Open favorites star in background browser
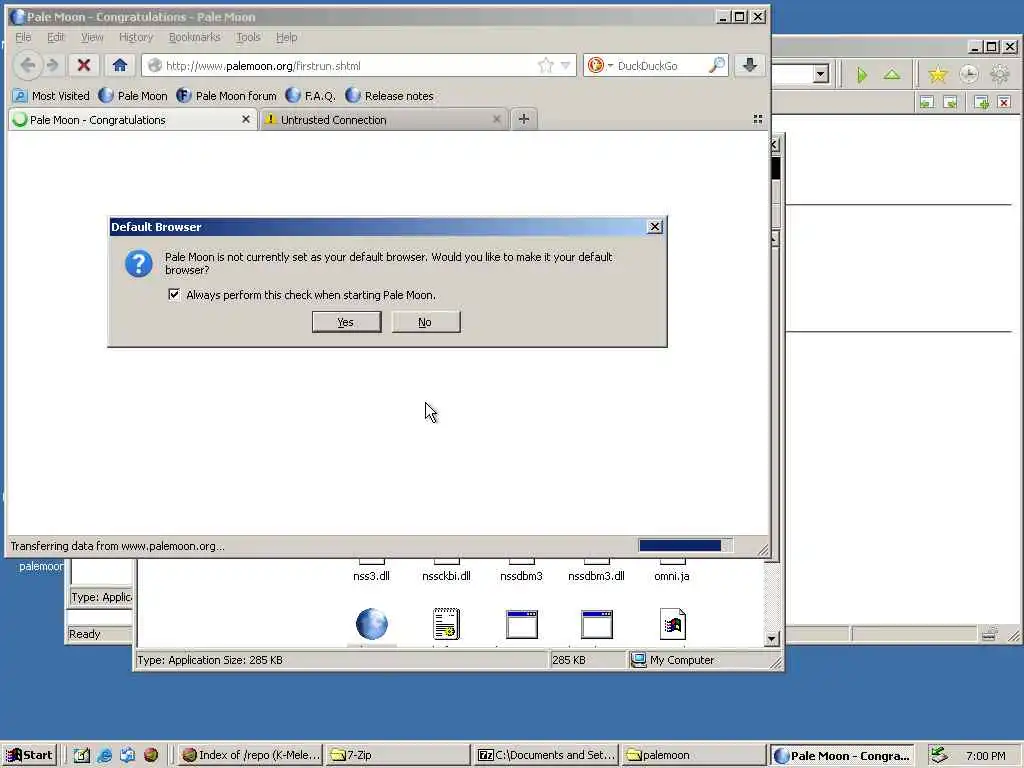 coord(938,74)
